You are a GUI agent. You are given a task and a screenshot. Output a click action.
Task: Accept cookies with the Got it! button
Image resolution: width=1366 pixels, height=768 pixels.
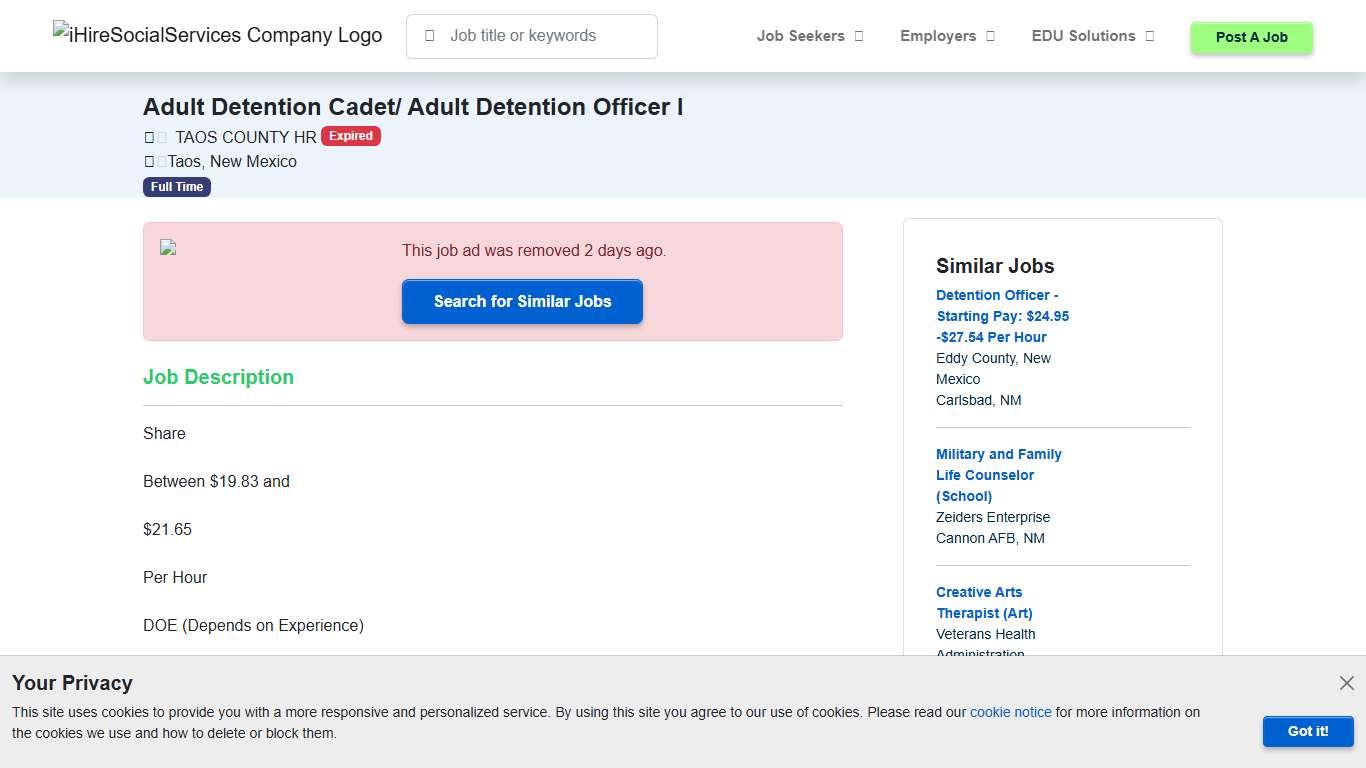[x=1308, y=731]
